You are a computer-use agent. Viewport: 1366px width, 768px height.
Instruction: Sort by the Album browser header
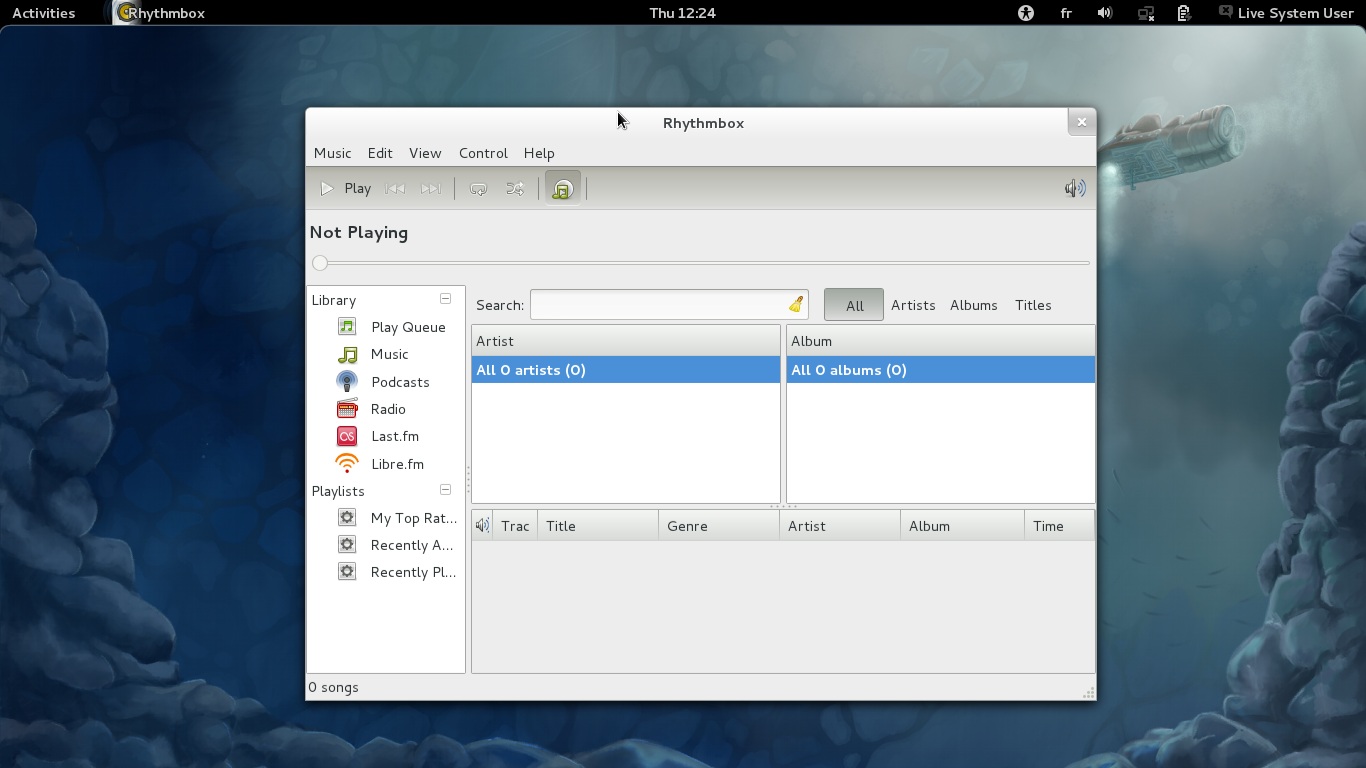(941, 341)
